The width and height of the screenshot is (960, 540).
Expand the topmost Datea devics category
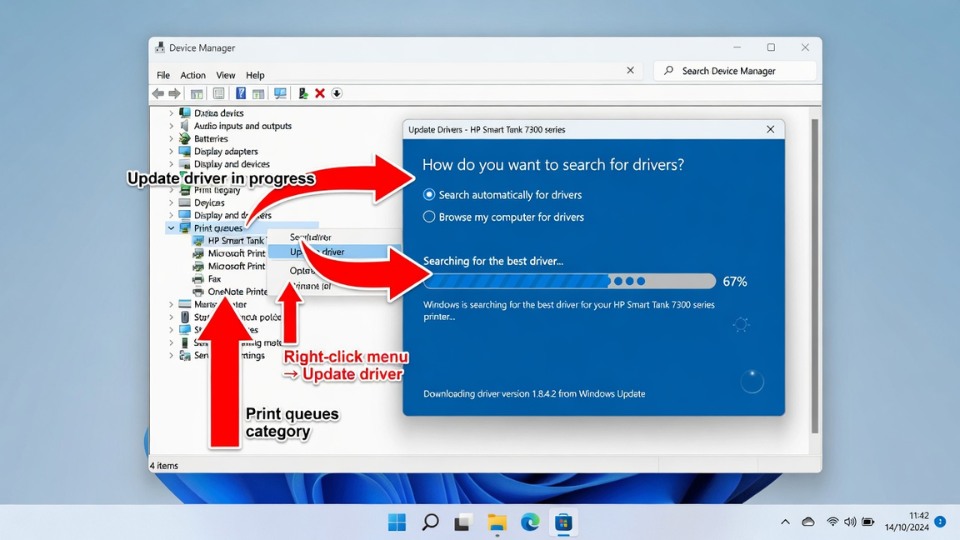click(171, 113)
